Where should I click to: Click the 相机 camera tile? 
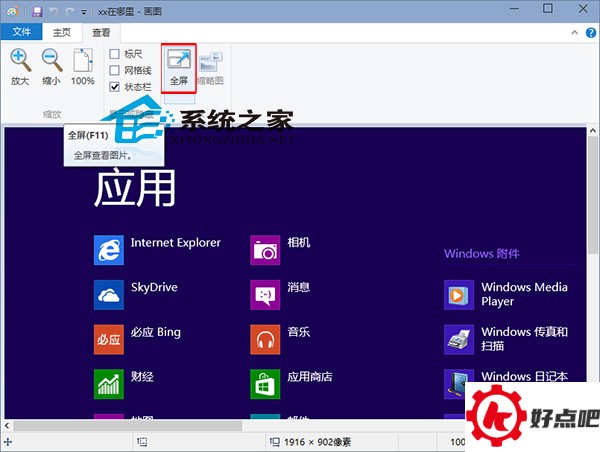tap(265, 250)
